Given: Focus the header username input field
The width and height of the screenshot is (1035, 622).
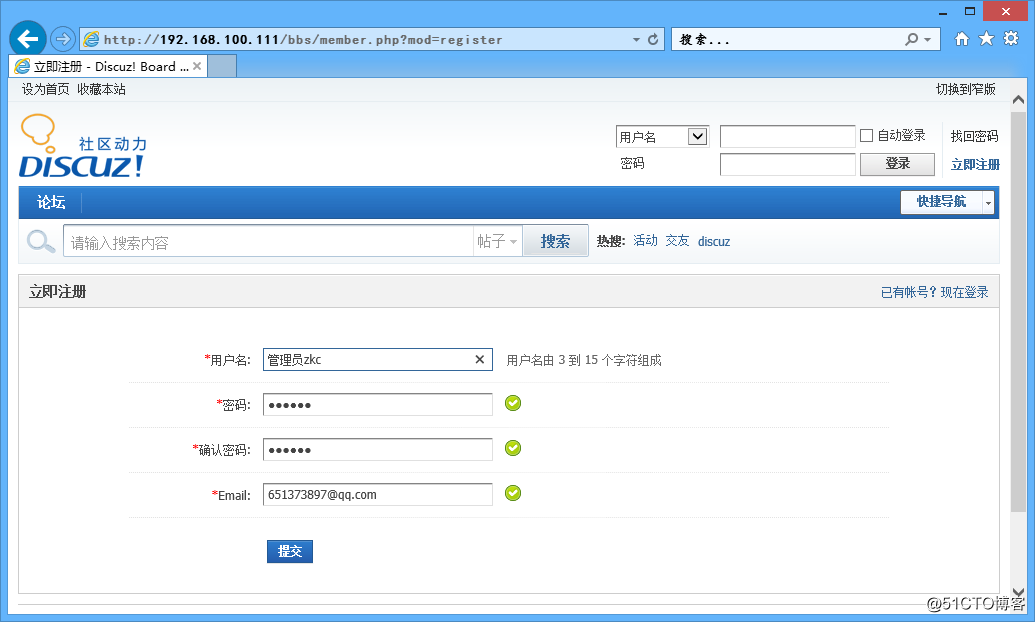Looking at the screenshot, I should pos(787,136).
